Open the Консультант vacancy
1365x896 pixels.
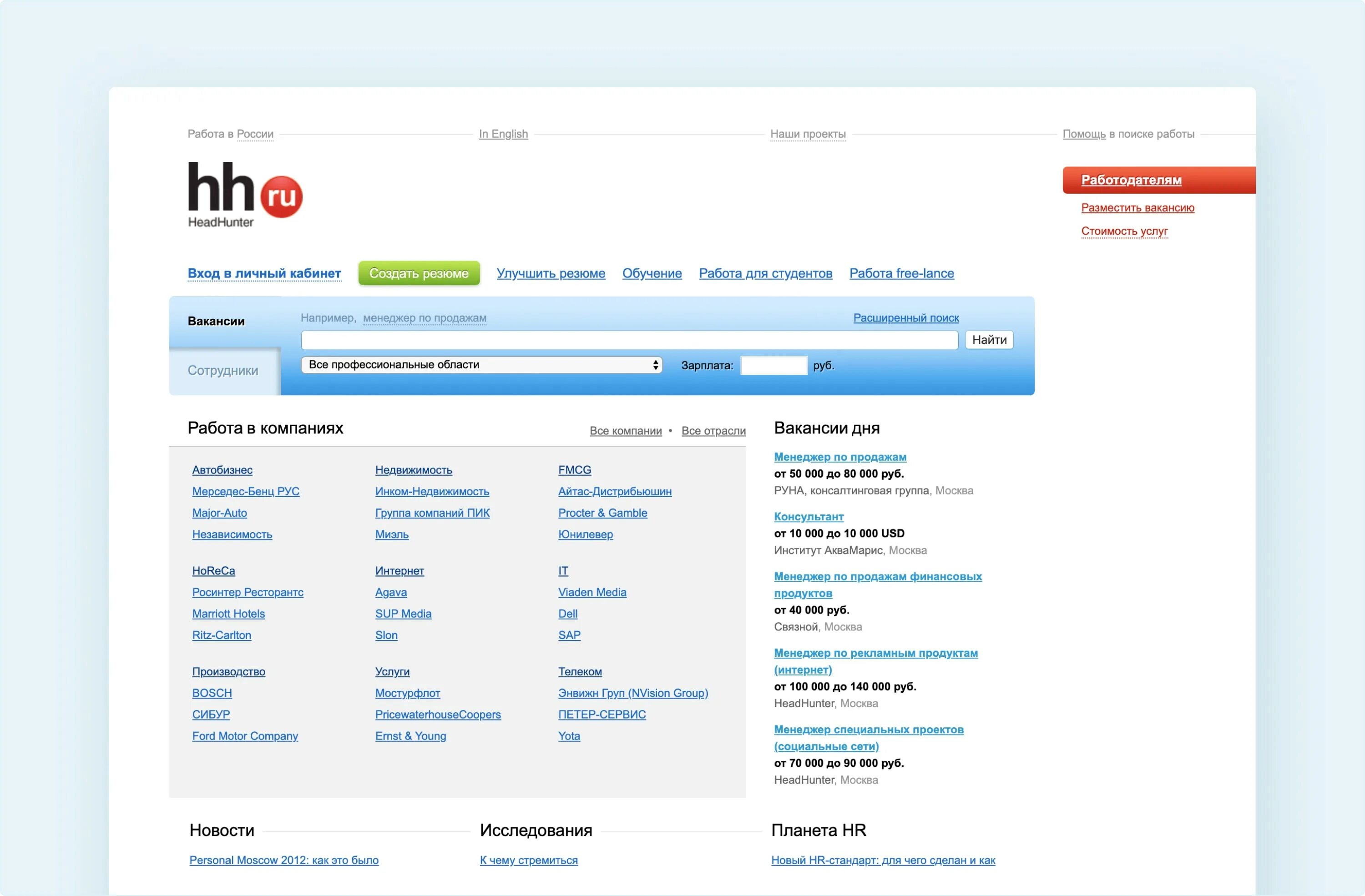pyautogui.click(x=808, y=517)
